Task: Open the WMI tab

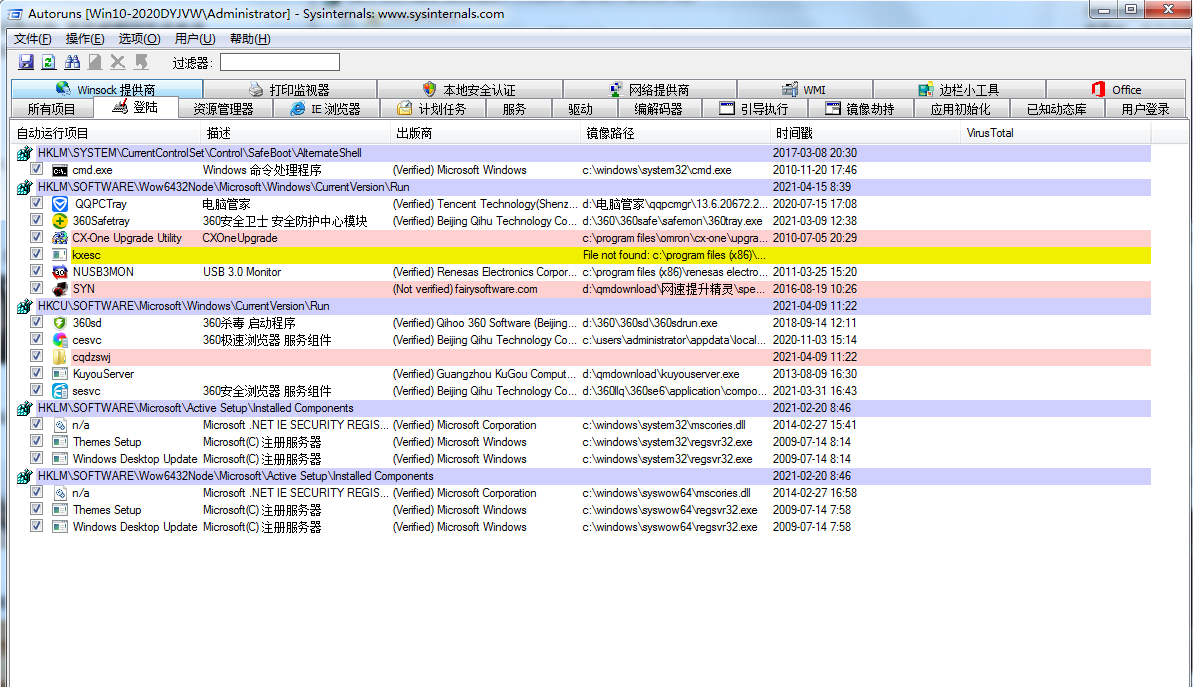Action: tap(805, 90)
